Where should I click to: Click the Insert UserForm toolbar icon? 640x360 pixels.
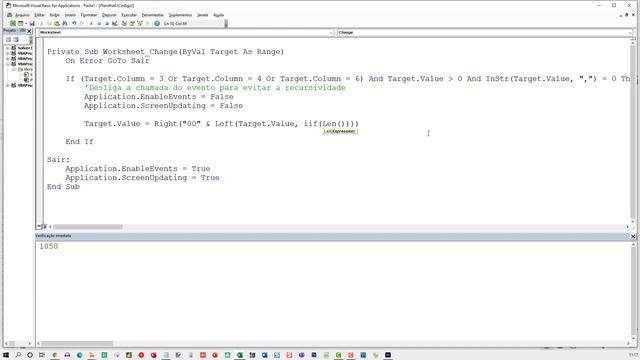(20, 24)
